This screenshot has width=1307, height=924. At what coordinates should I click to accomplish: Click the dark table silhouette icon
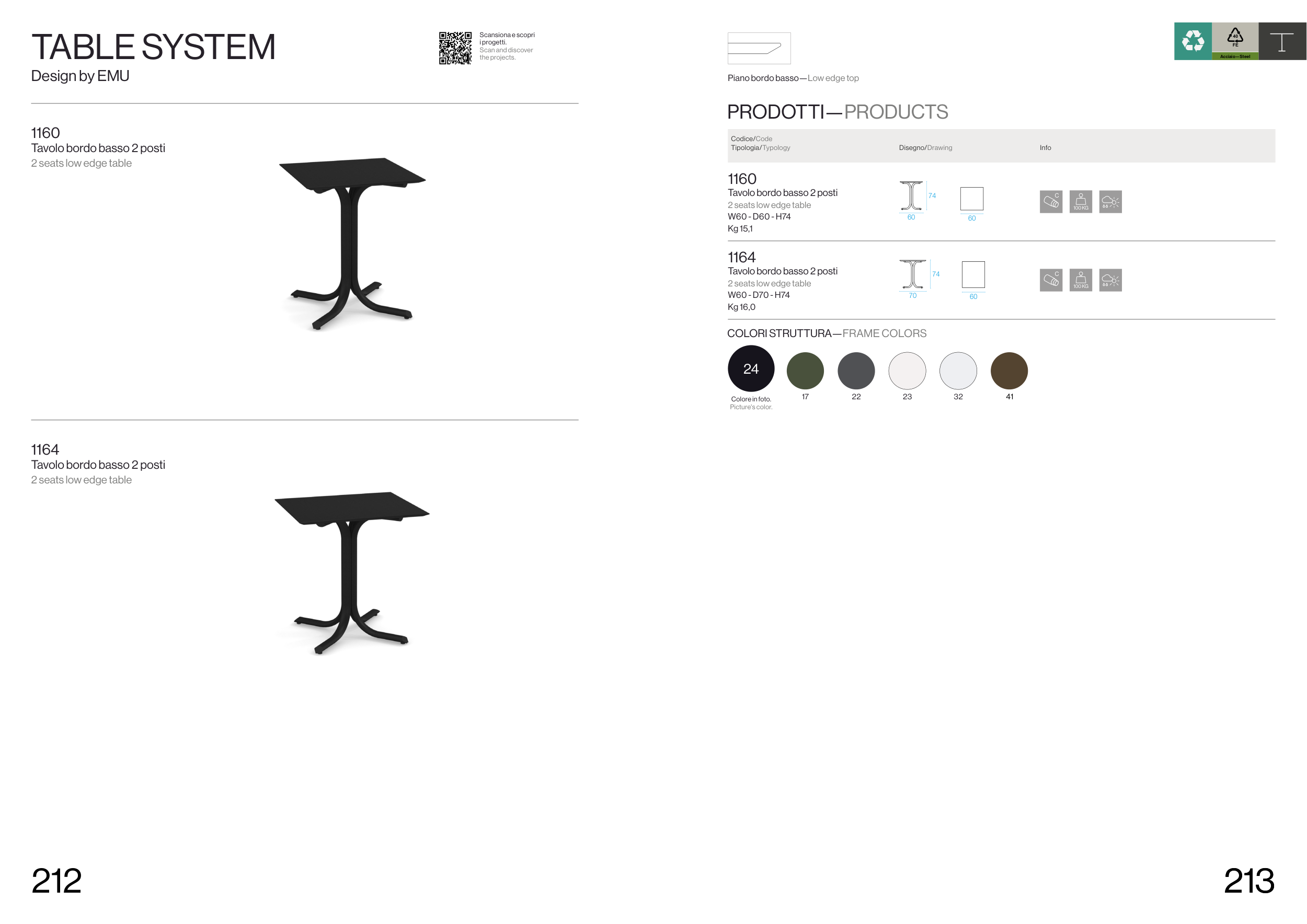tap(1282, 41)
